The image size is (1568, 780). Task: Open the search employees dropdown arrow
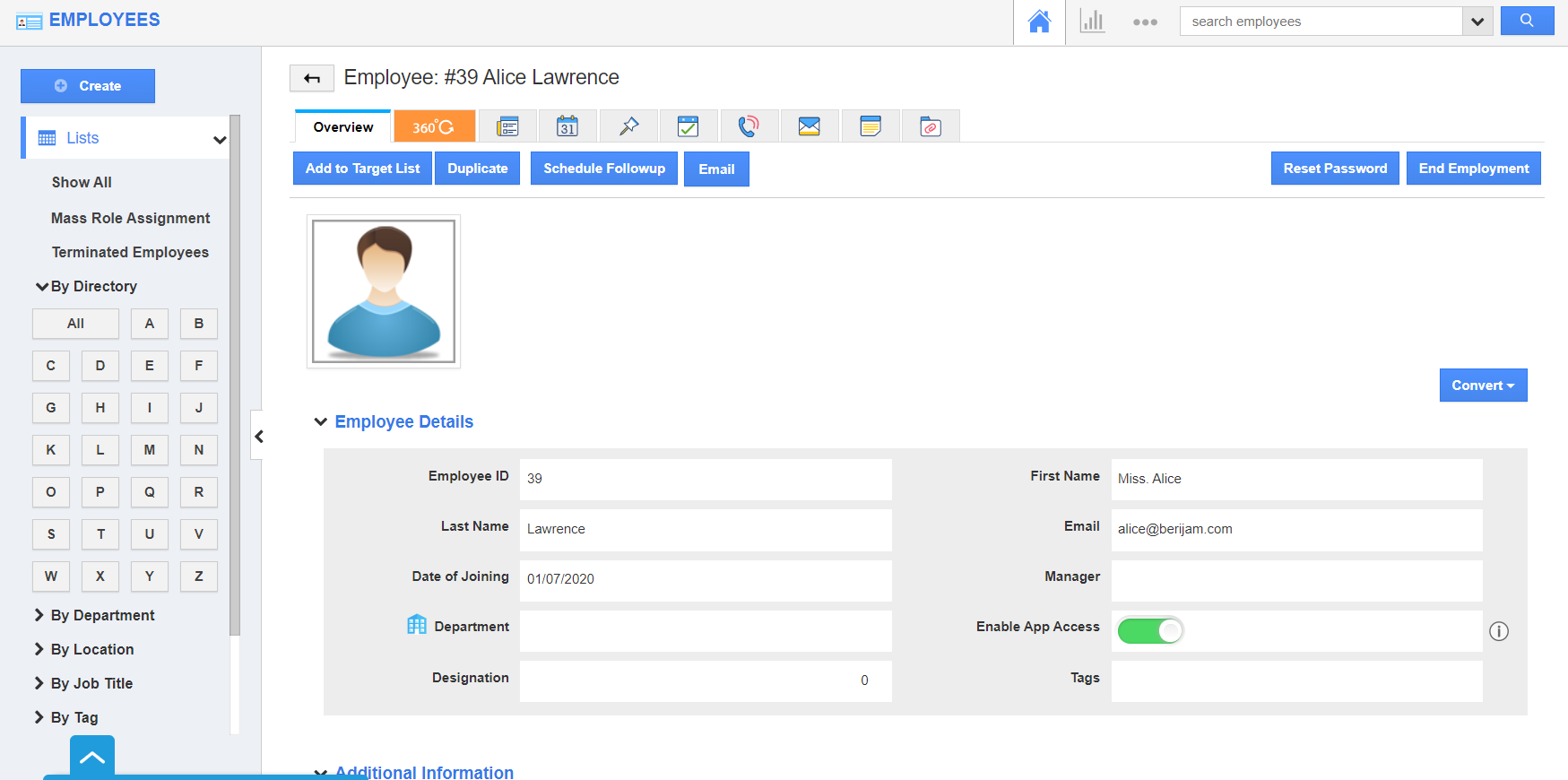tap(1477, 22)
